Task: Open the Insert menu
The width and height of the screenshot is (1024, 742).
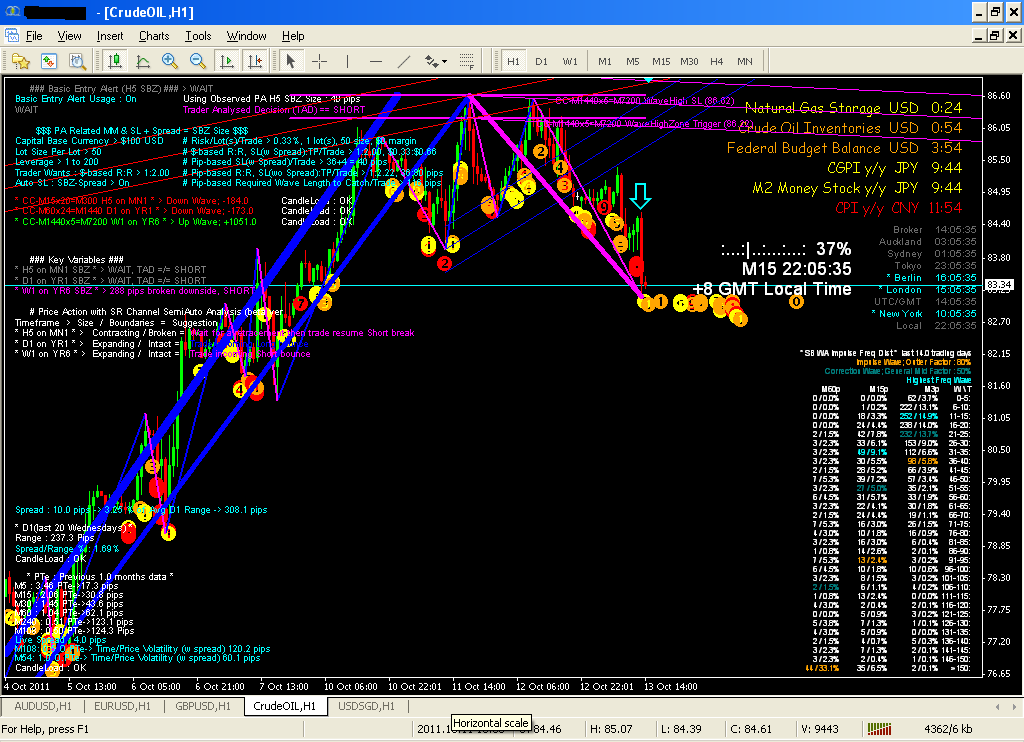Action: coord(110,35)
